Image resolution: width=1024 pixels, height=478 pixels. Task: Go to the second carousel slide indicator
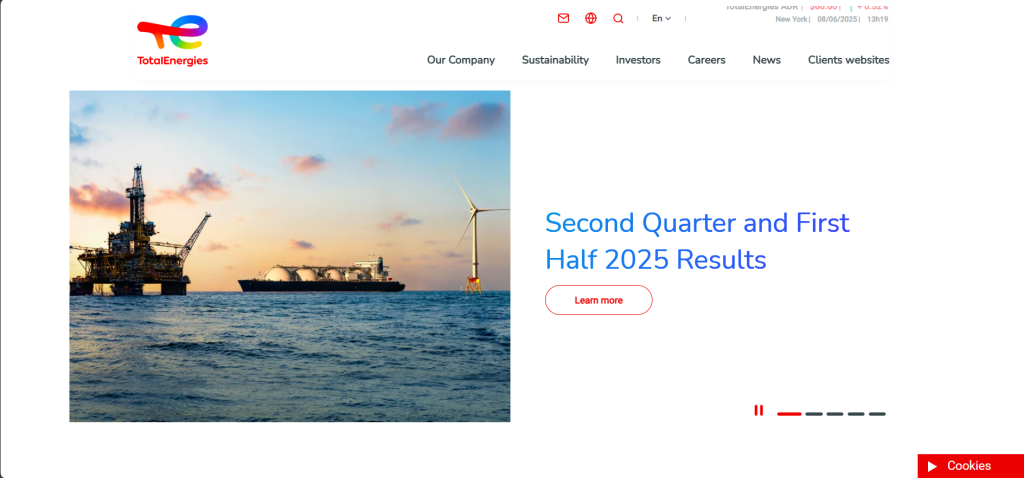pyautogui.click(x=814, y=414)
